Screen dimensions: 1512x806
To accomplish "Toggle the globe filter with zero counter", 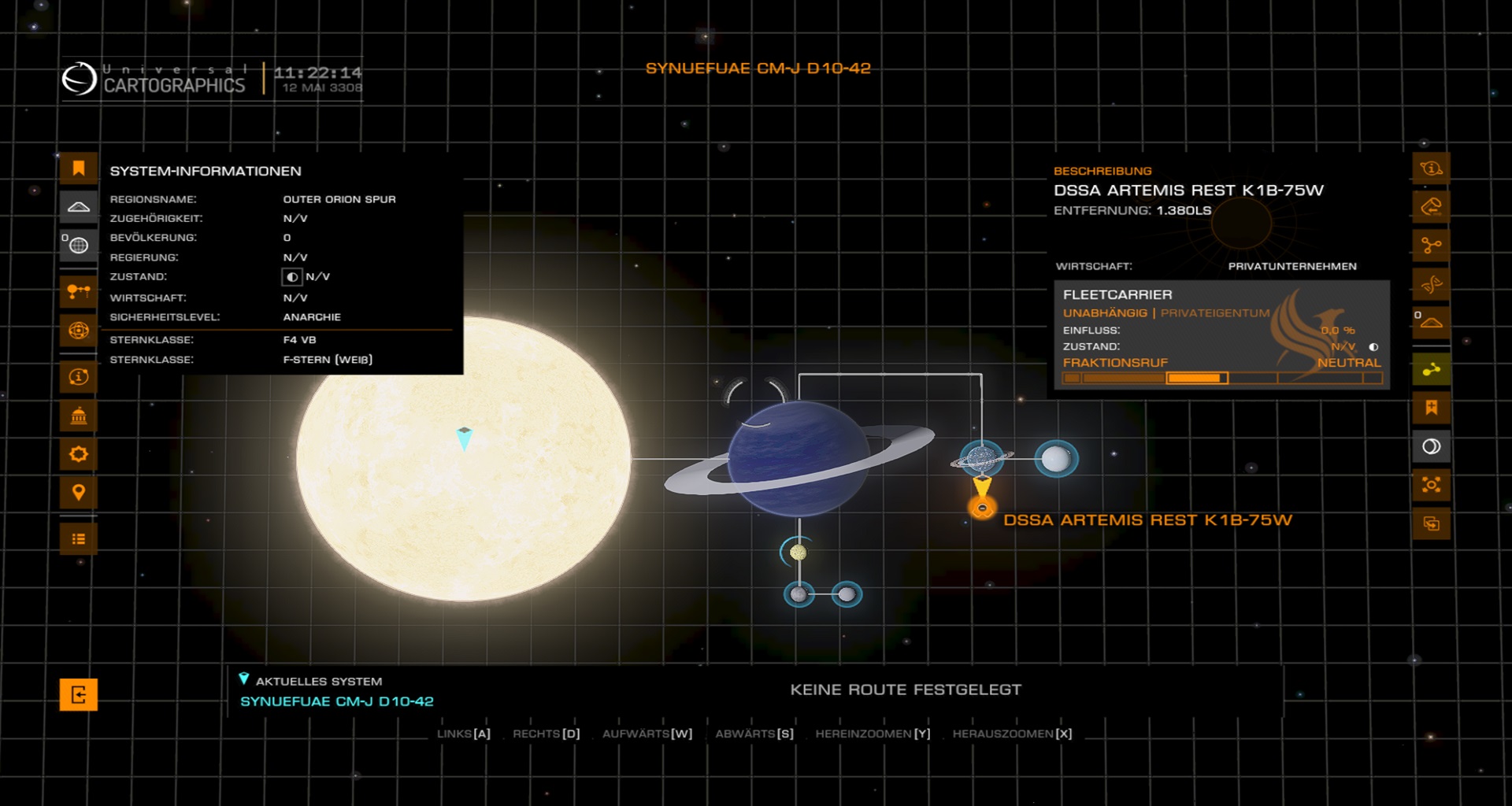I will (79, 246).
